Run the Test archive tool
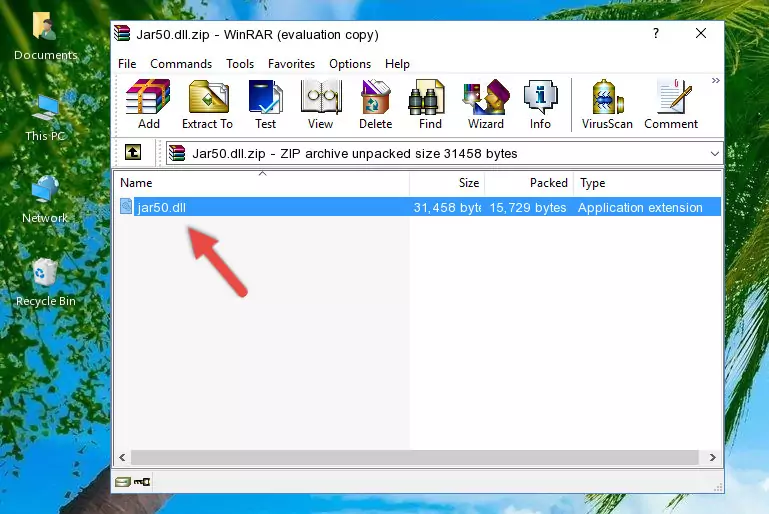This screenshot has width=769, height=514. [265, 104]
